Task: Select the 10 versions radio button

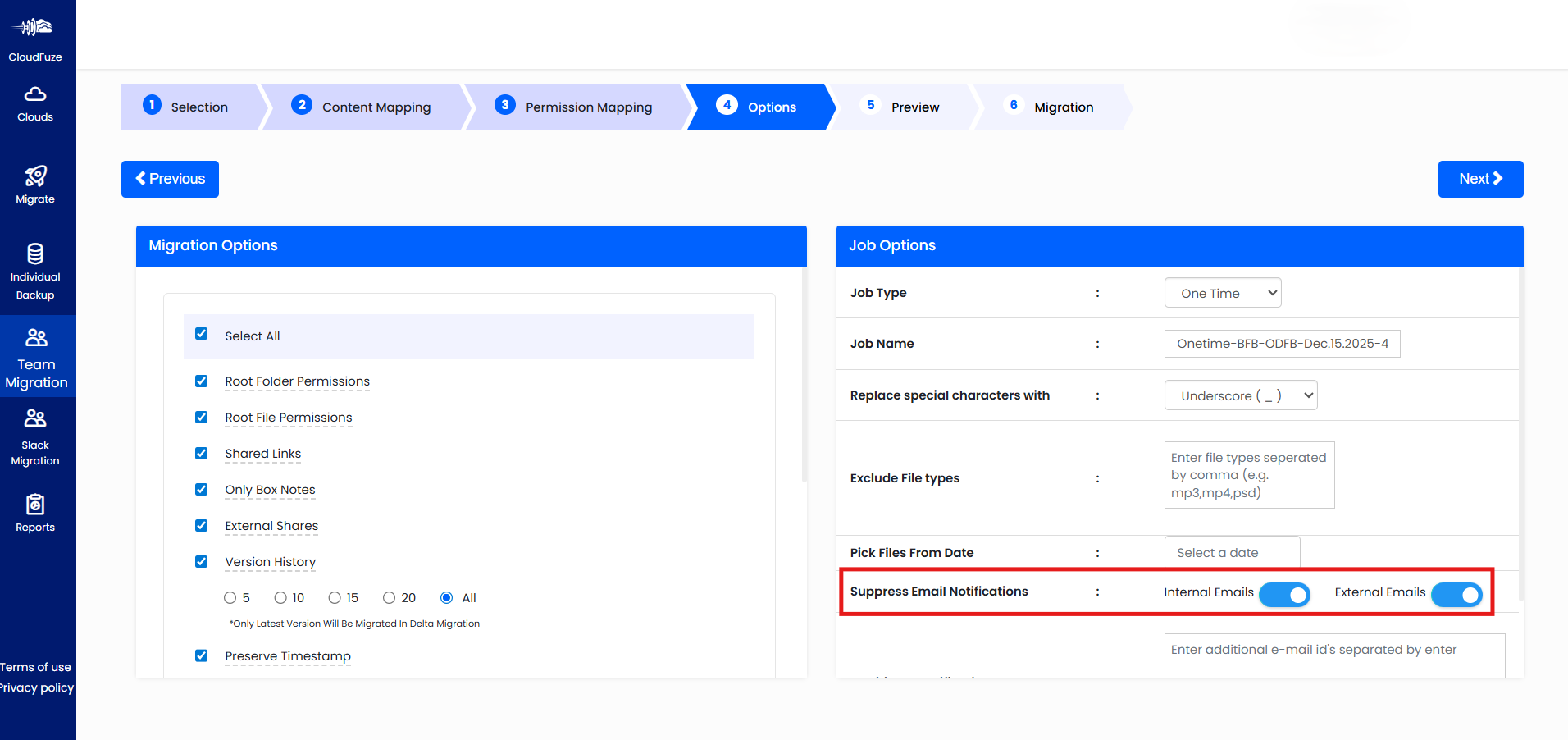Action: [x=280, y=597]
